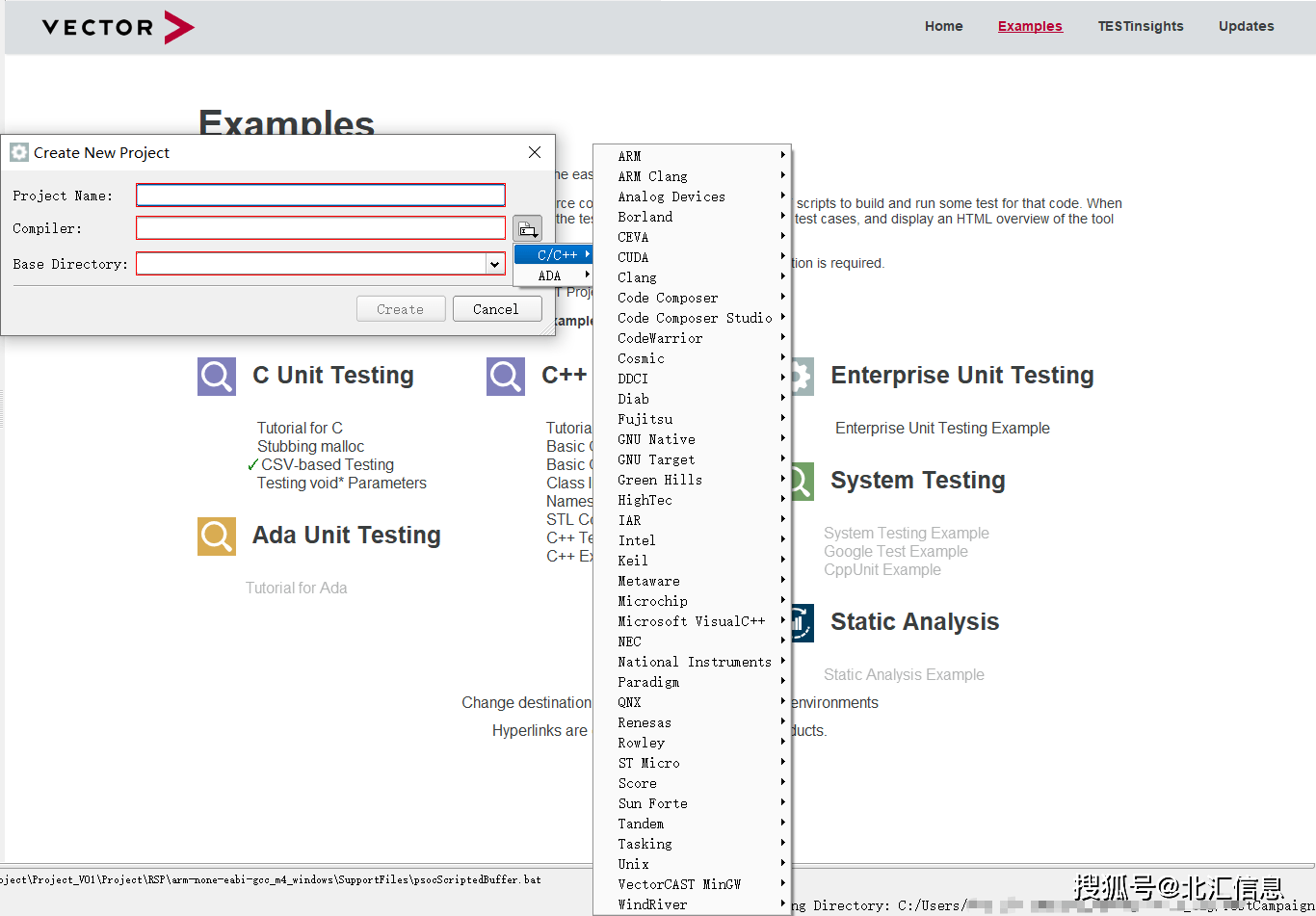Choose the VectorCAST MinGW compiler entry
Screen dimensions: 1316x916
[679, 884]
